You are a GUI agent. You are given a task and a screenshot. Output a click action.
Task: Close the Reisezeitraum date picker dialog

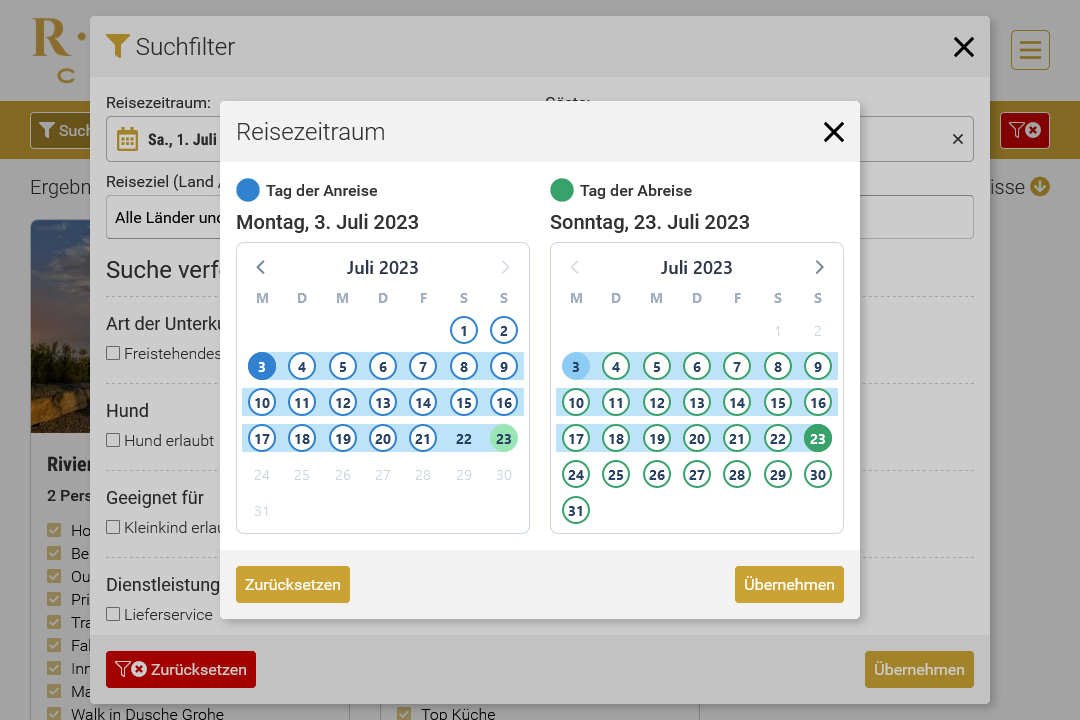coord(833,132)
